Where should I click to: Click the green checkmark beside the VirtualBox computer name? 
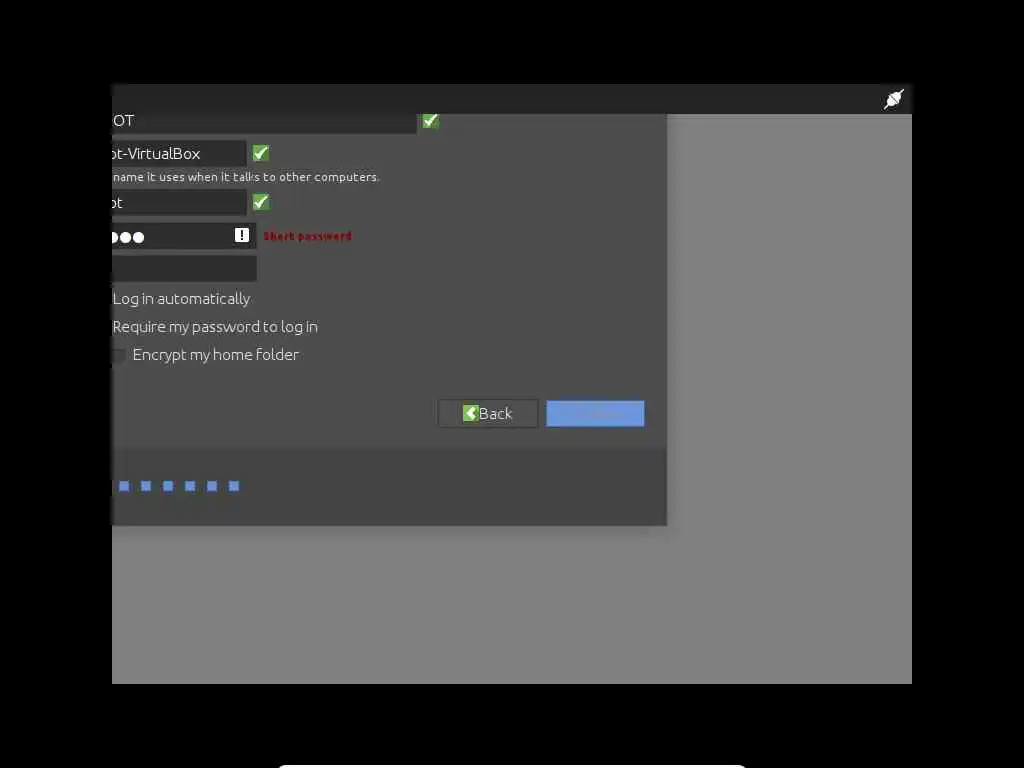click(261, 153)
